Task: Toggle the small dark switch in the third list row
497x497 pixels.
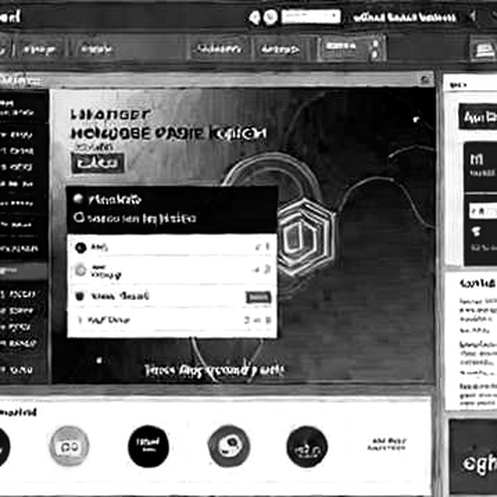Action: coord(258,297)
